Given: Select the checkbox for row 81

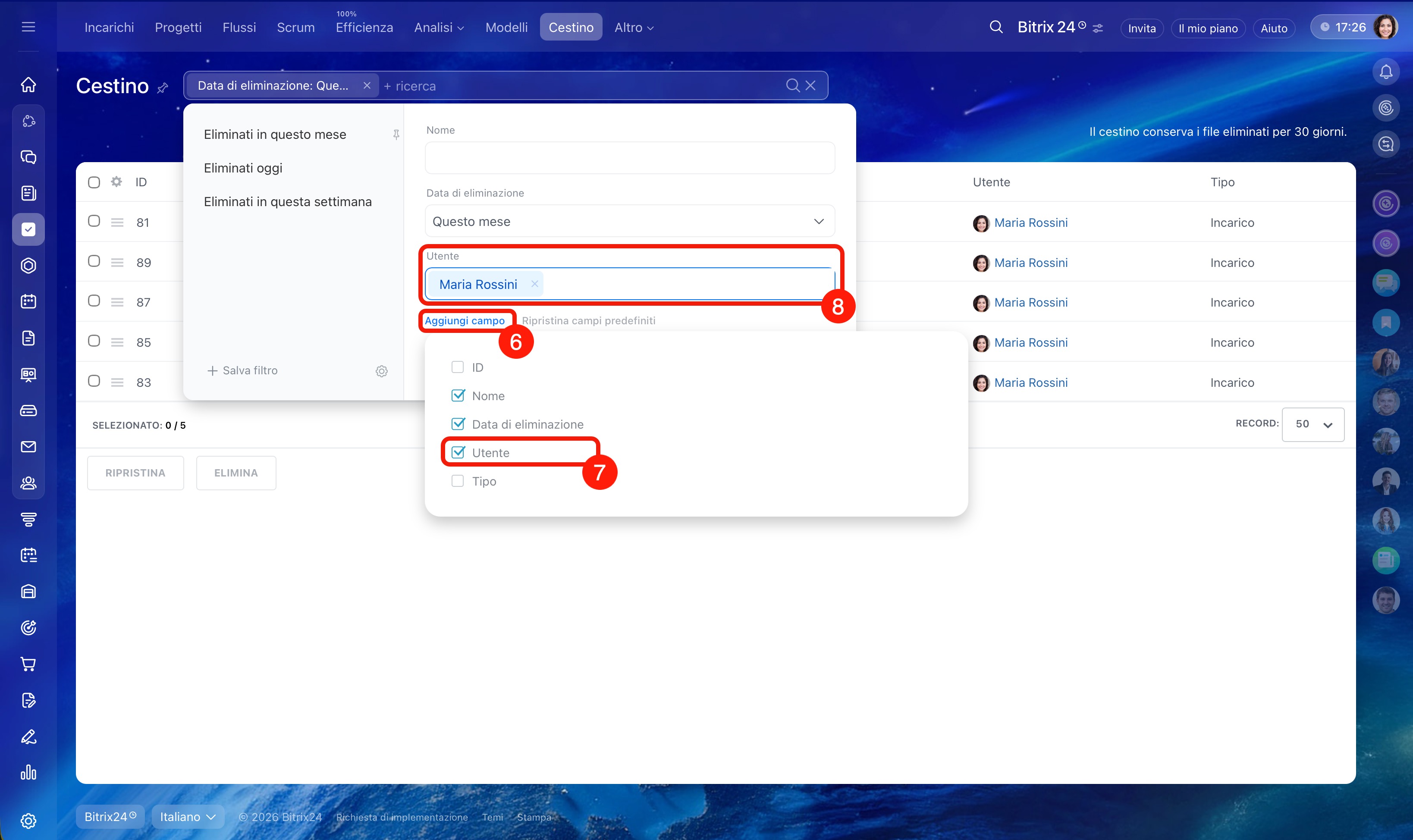Looking at the screenshot, I should pyautogui.click(x=94, y=221).
